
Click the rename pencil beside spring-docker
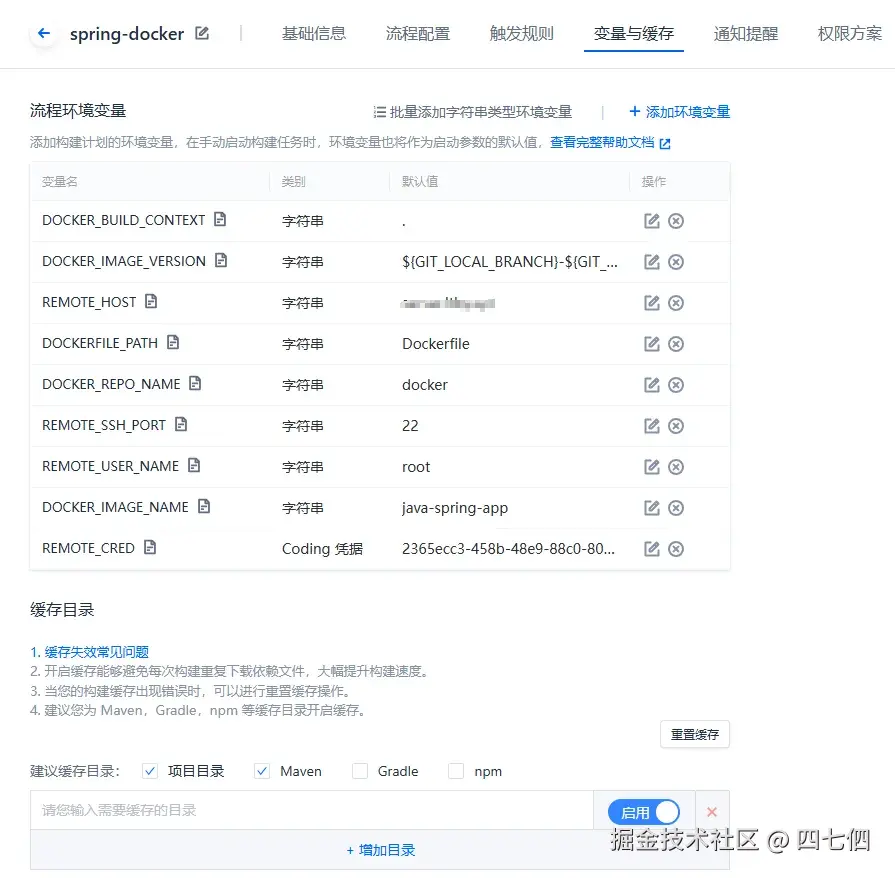202,33
